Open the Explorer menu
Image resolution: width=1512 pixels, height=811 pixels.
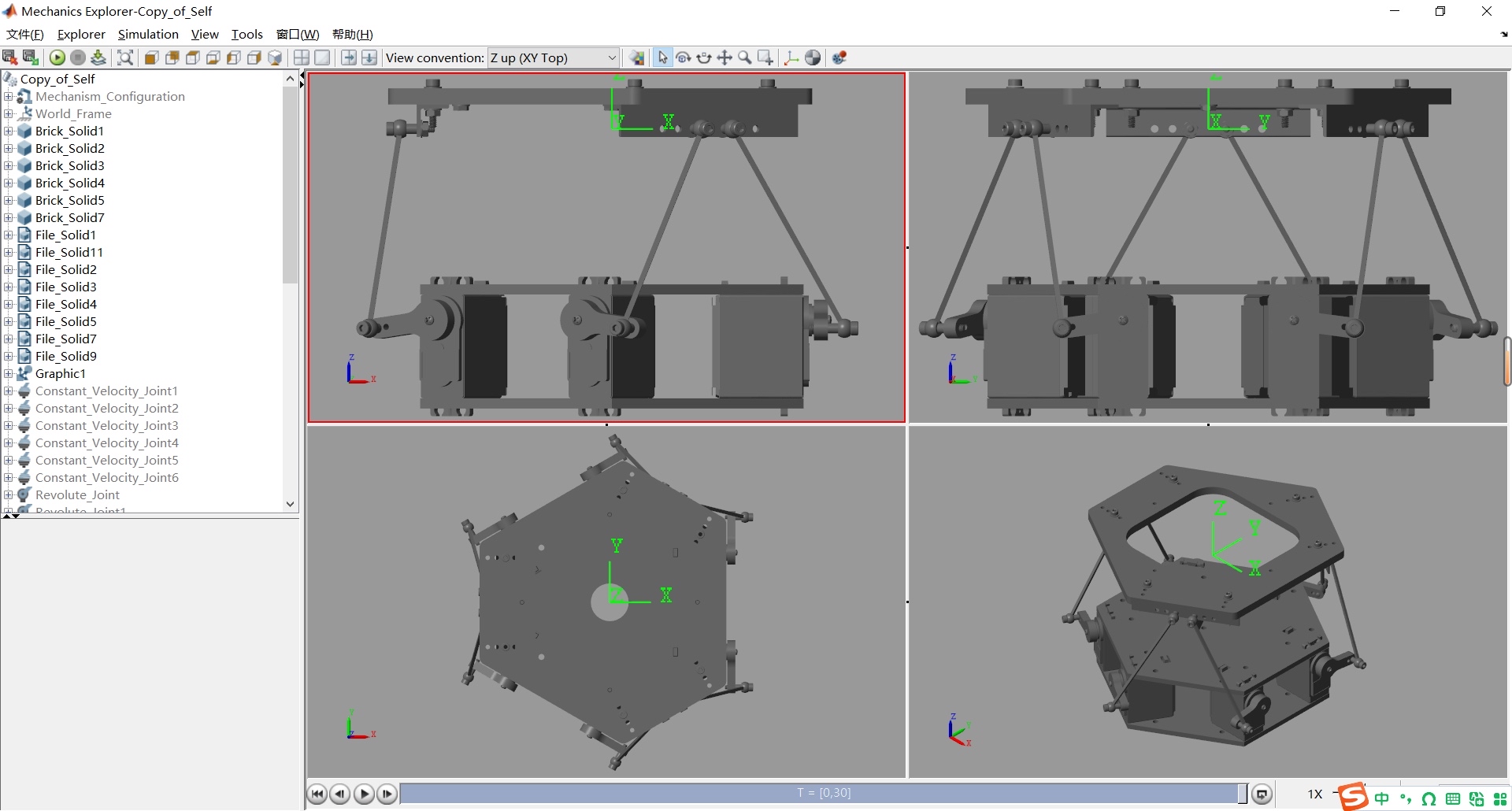(81, 34)
